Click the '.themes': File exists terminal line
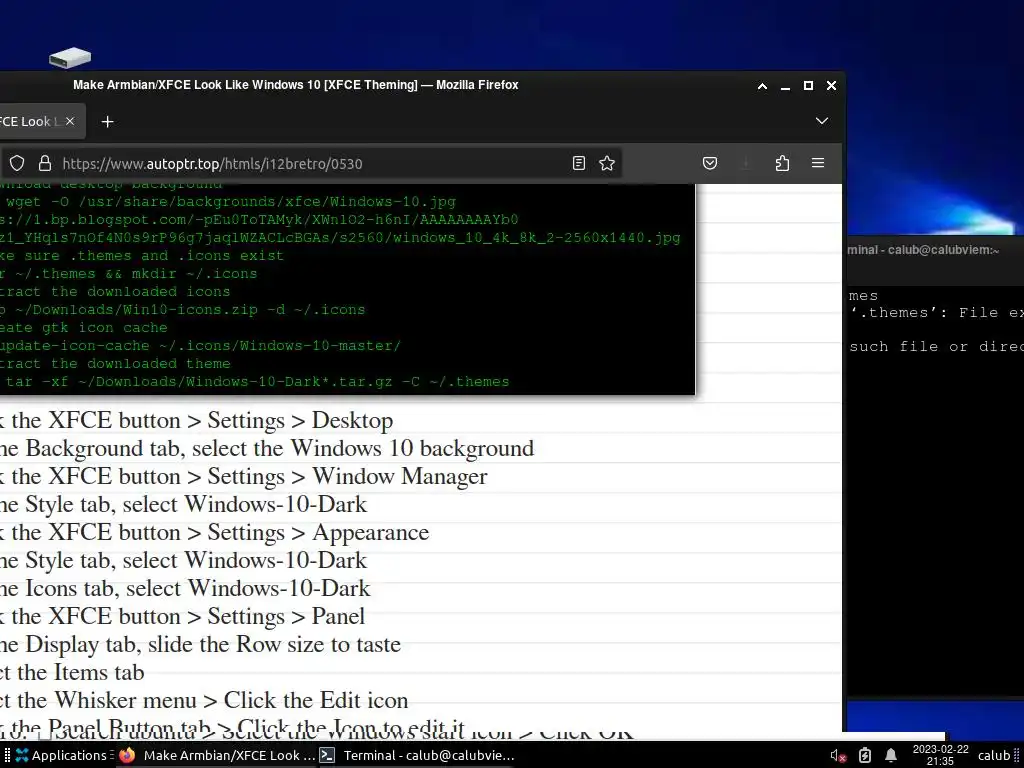The height and width of the screenshot is (768, 1024). click(936, 313)
